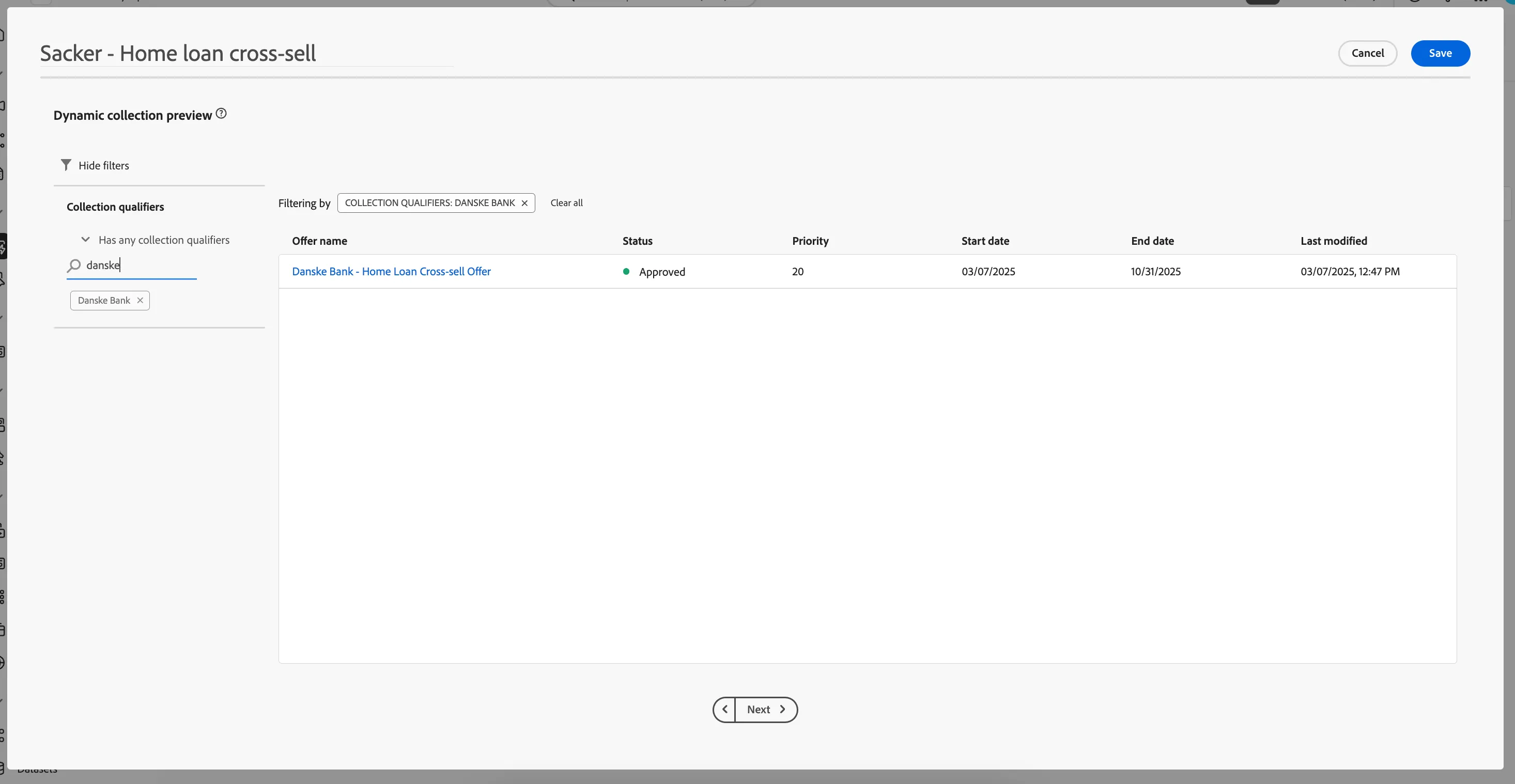Cancel editing the collection
1515x784 pixels.
pos(1367,54)
